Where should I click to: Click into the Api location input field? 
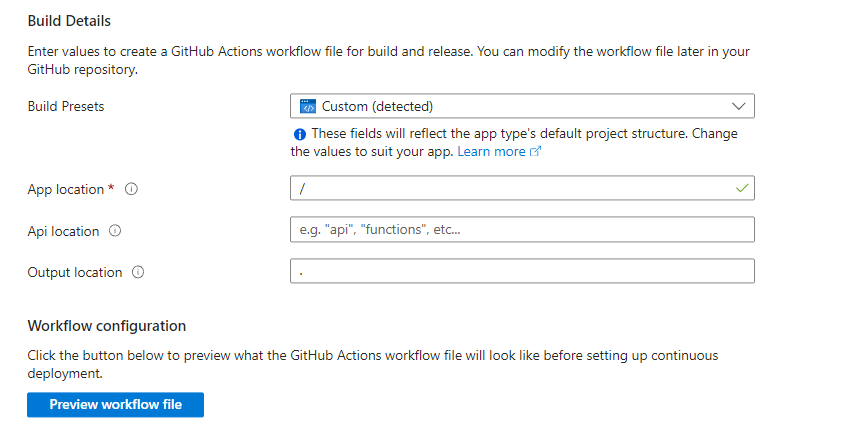[520, 230]
